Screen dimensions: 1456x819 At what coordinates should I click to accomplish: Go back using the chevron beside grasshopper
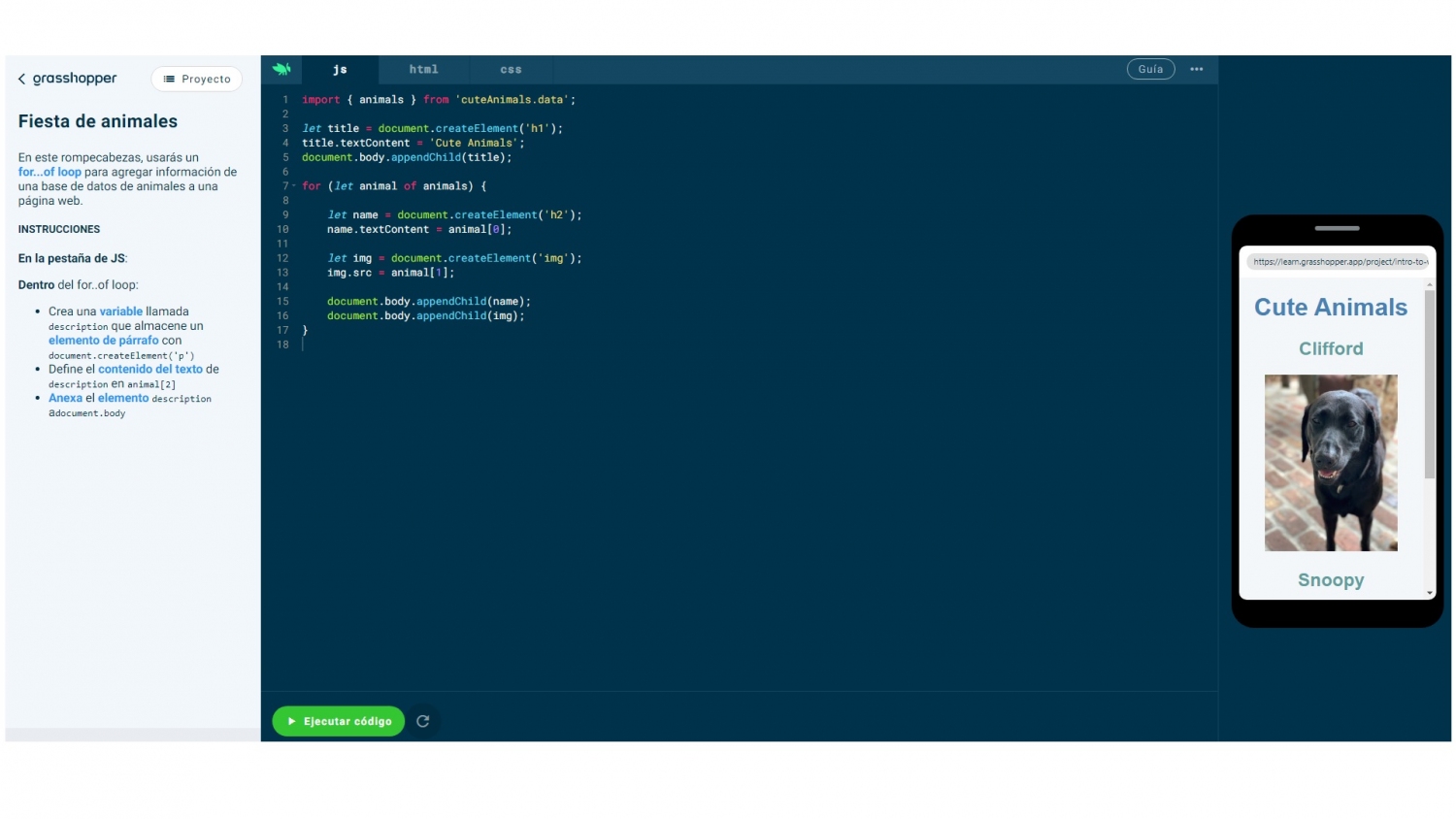pyautogui.click(x=21, y=79)
